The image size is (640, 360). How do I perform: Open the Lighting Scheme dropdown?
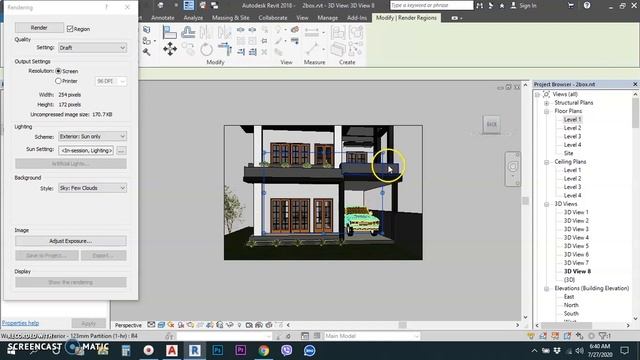(x=92, y=136)
